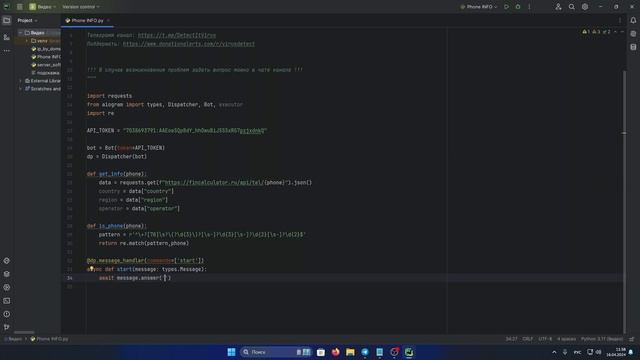Click the Windows taskbar search box
640x360 pixels.
276,352
